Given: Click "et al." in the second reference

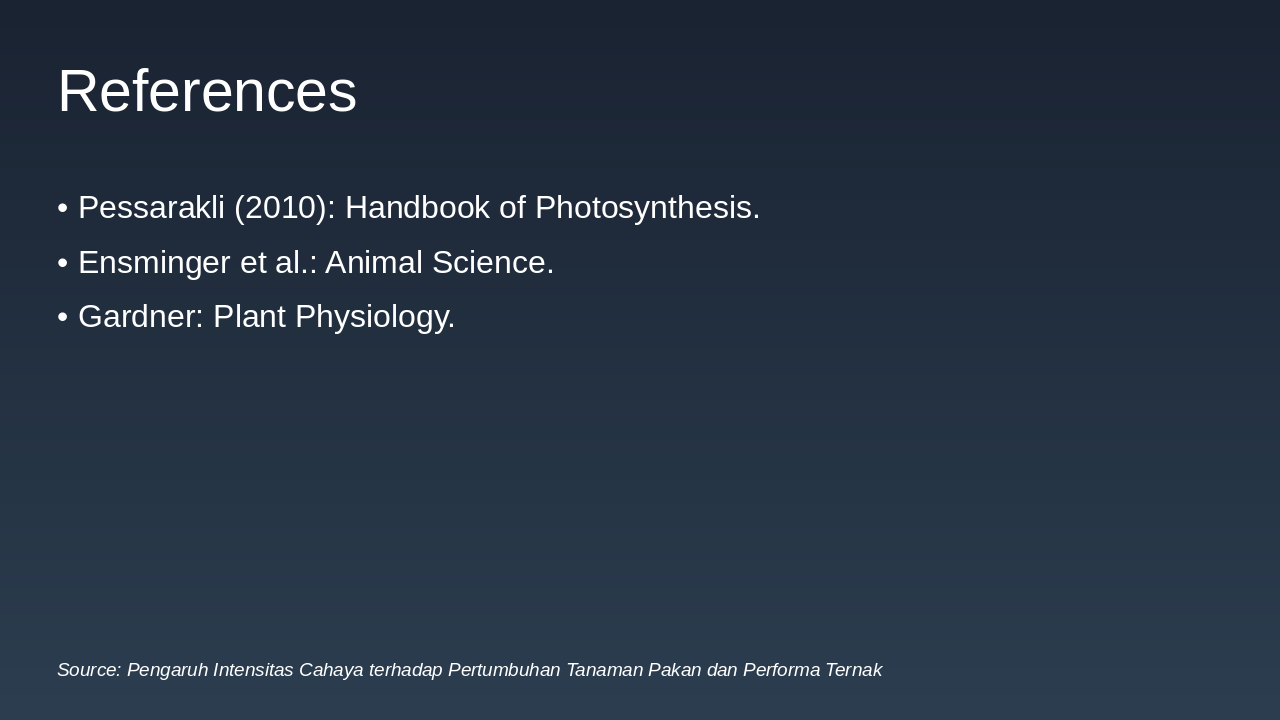Looking at the screenshot, I should 277,263.
